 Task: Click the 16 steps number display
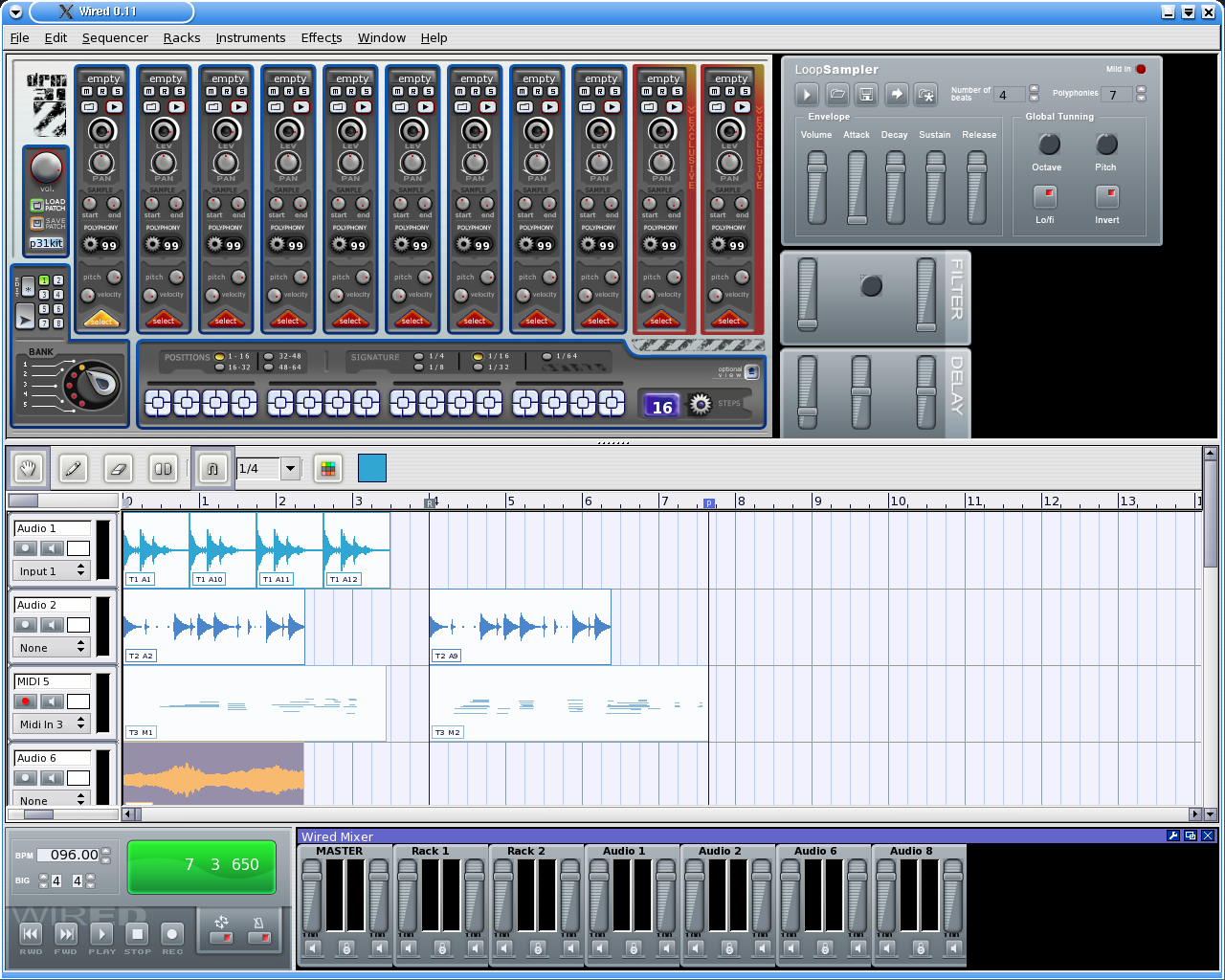click(662, 406)
